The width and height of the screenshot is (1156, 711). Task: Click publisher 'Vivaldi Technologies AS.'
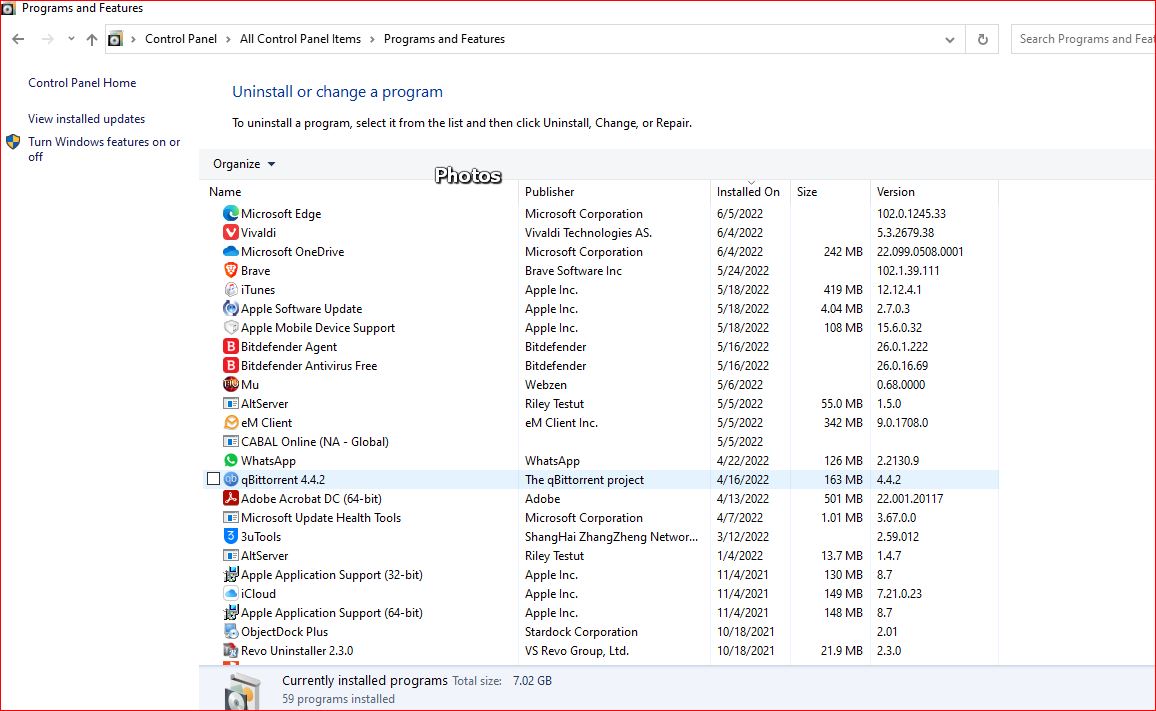pos(588,232)
